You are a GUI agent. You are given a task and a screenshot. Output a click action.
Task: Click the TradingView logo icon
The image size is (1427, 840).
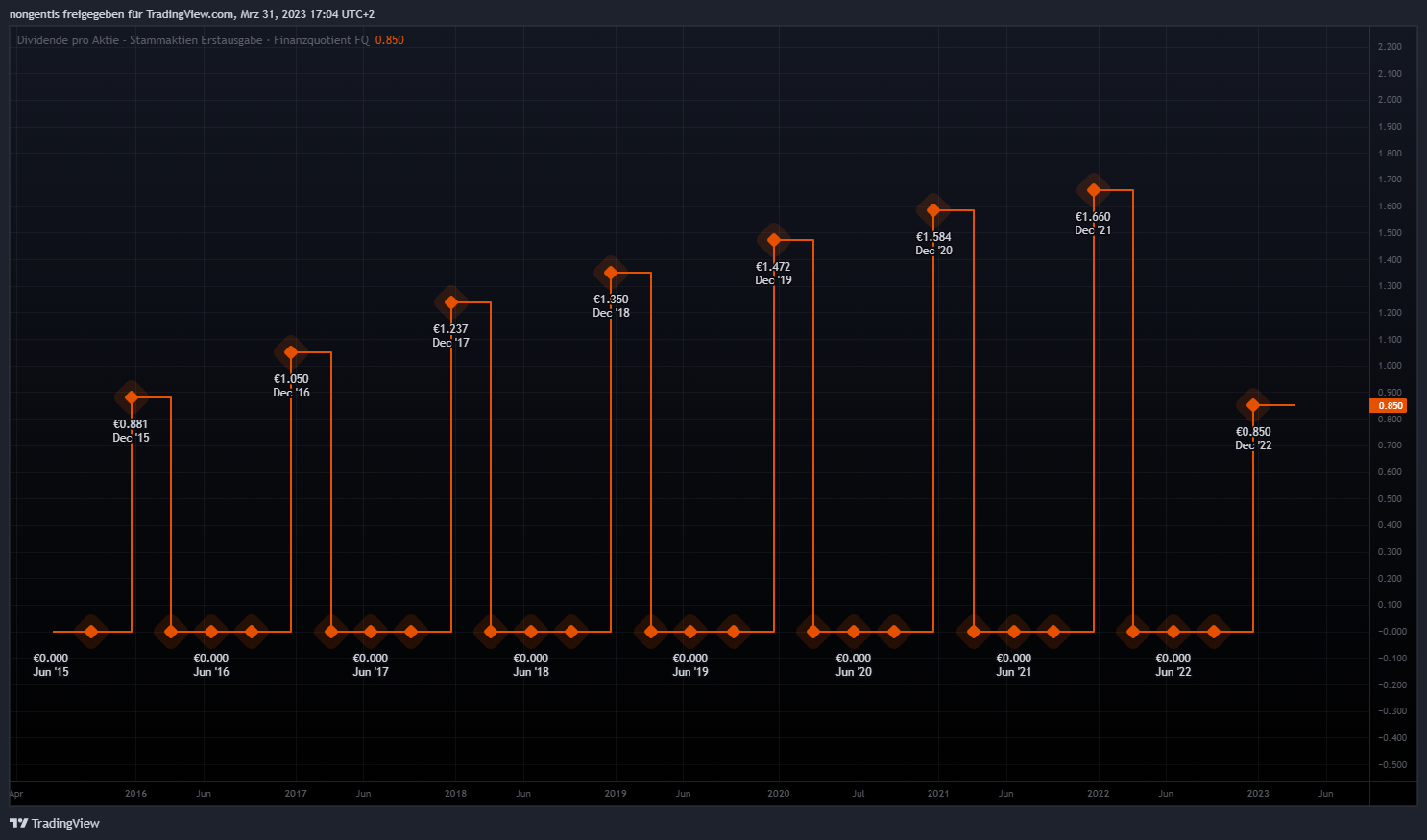point(18,823)
